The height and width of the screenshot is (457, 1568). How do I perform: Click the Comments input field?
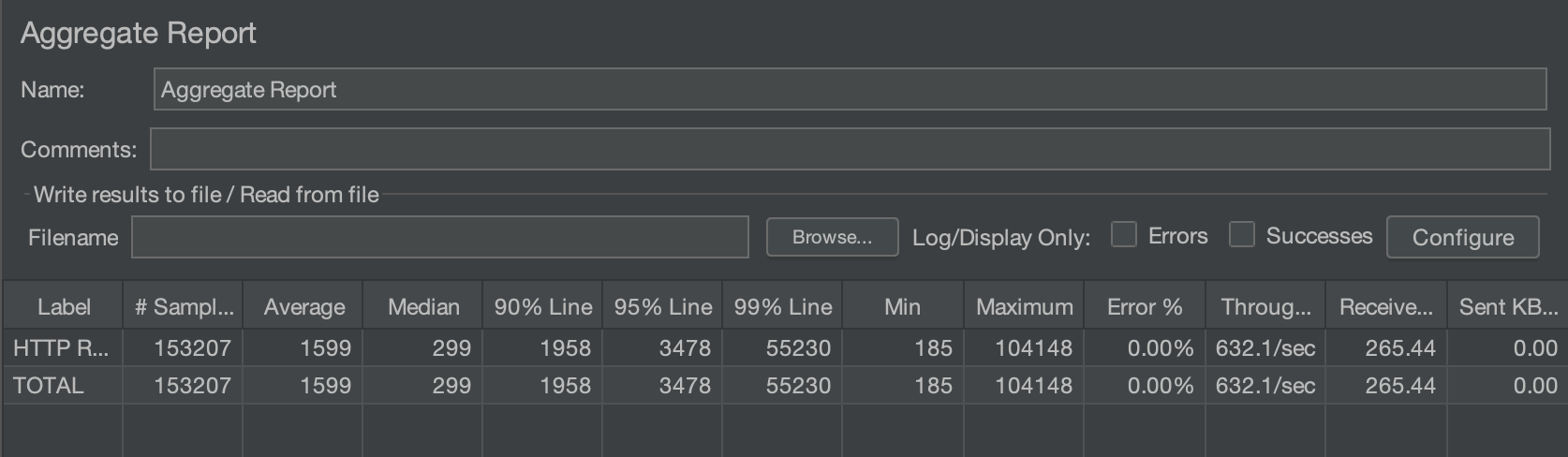(x=851, y=149)
